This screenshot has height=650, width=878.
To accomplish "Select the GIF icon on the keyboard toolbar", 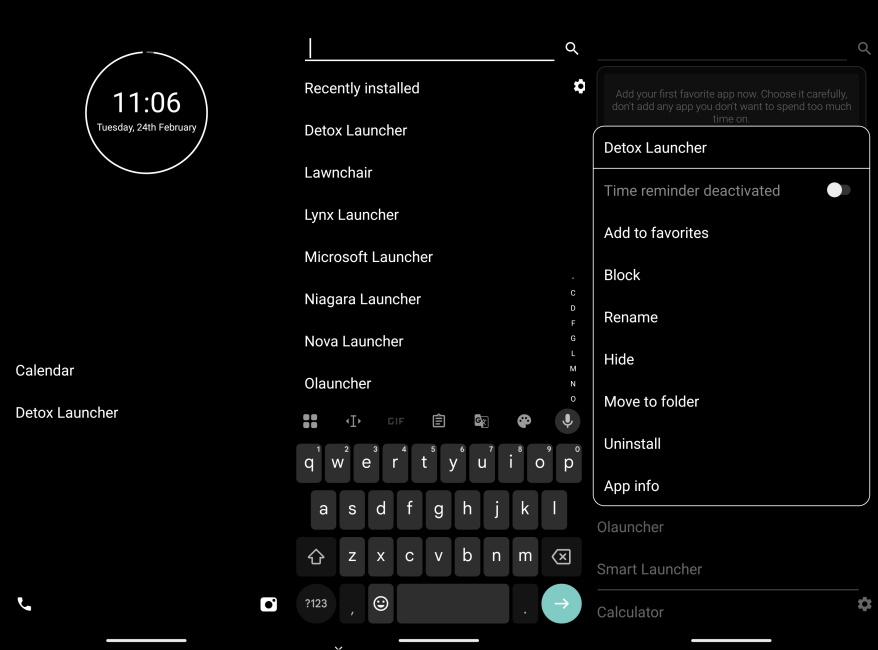I will (x=395, y=420).
